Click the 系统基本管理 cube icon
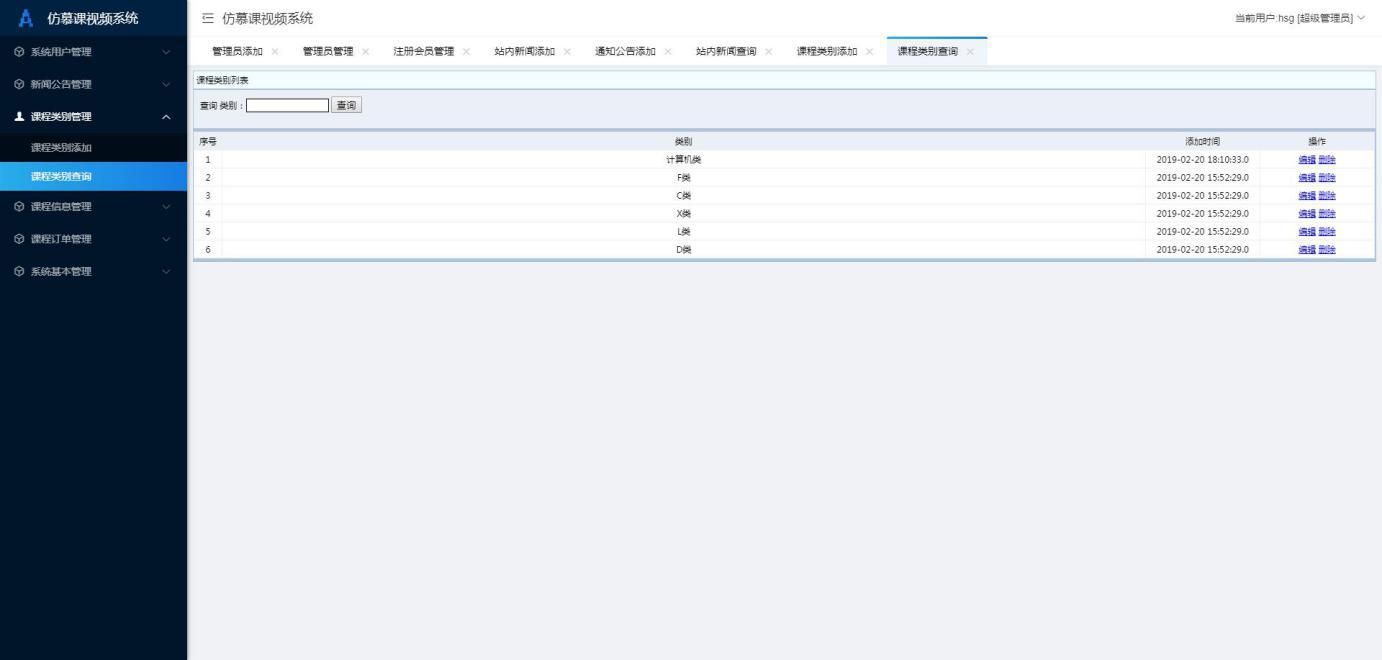The width and height of the screenshot is (1382, 660). [19, 272]
